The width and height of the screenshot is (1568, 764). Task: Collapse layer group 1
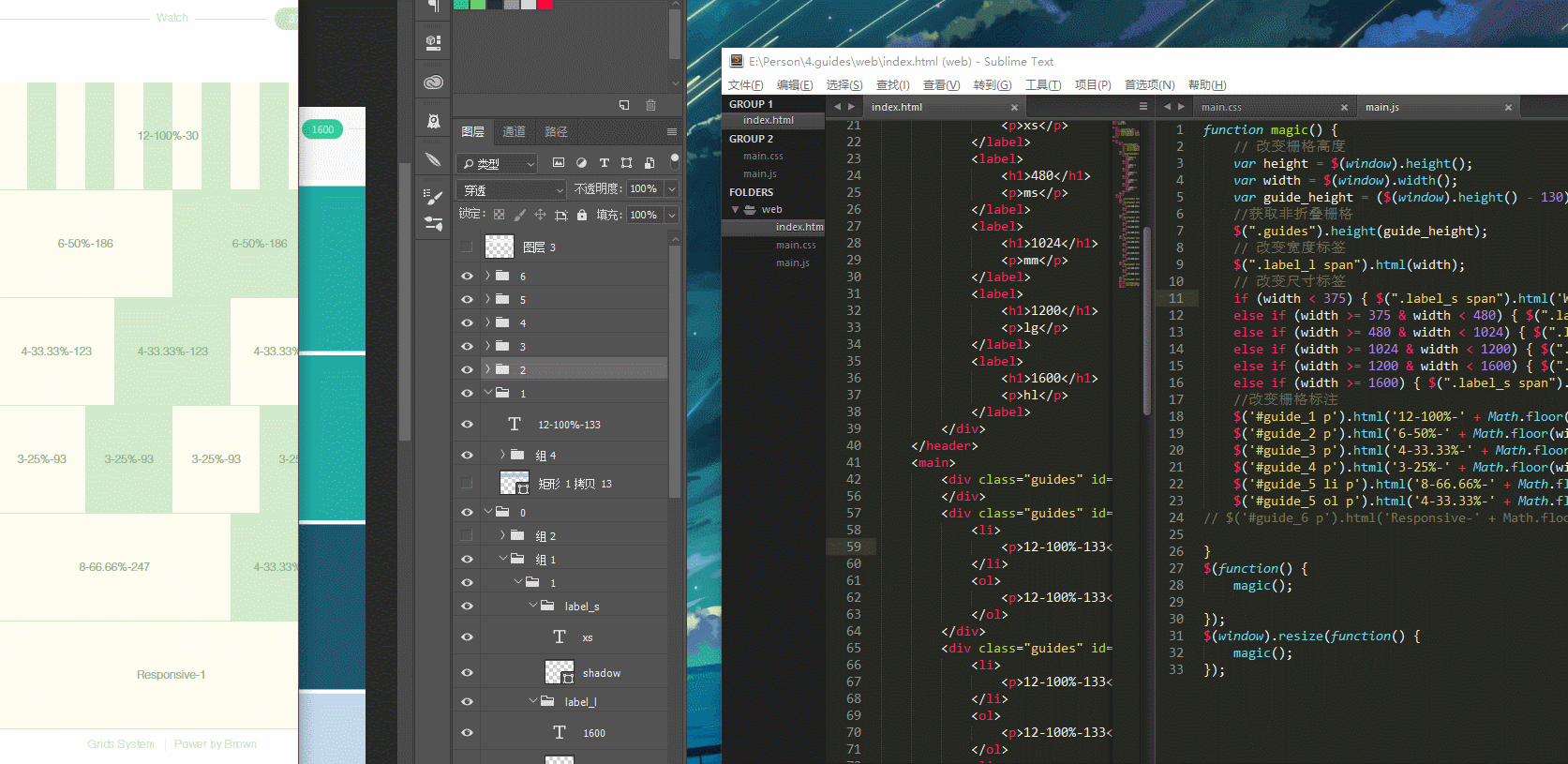click(487, 393)
